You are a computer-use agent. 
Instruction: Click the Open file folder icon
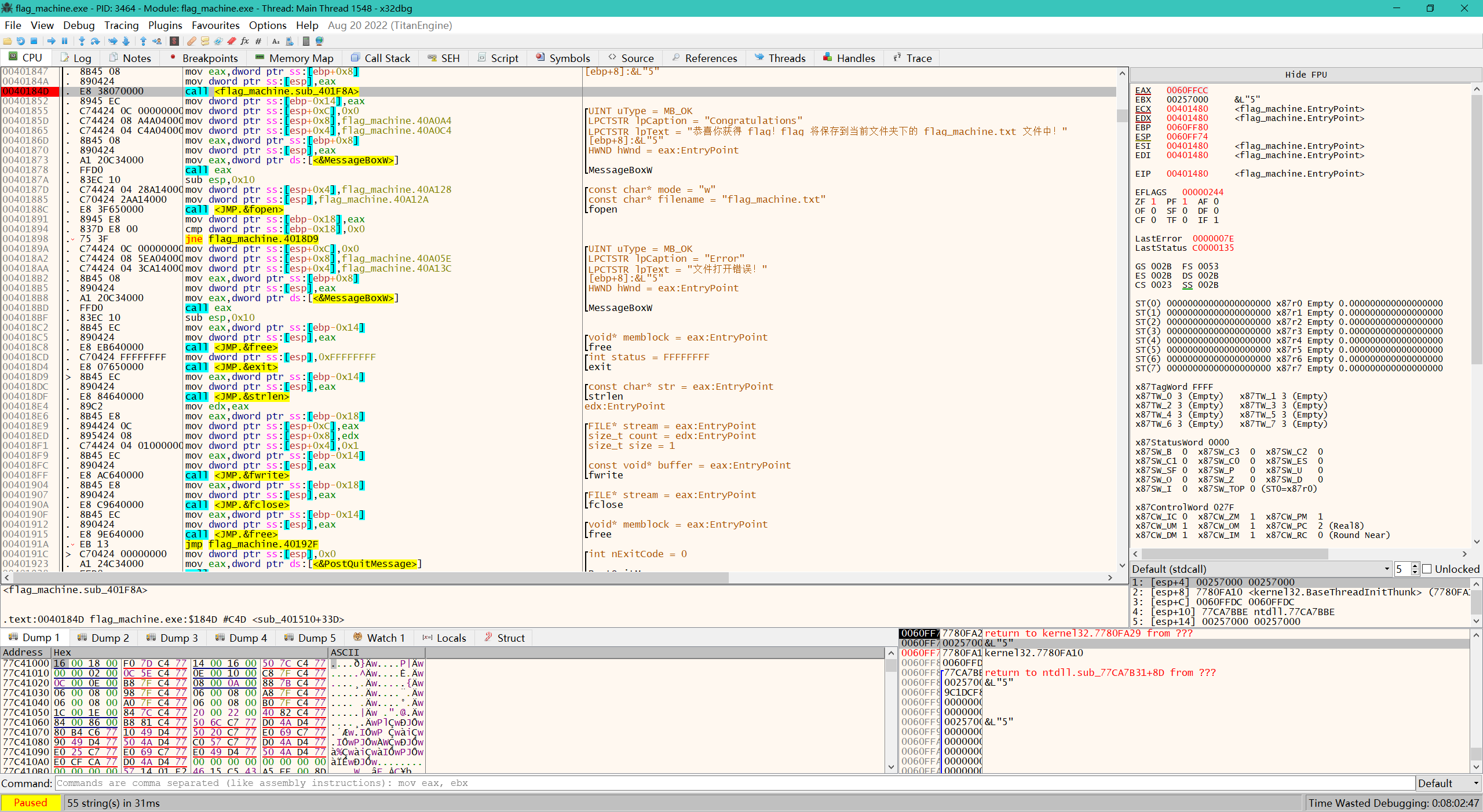[8, 41]
